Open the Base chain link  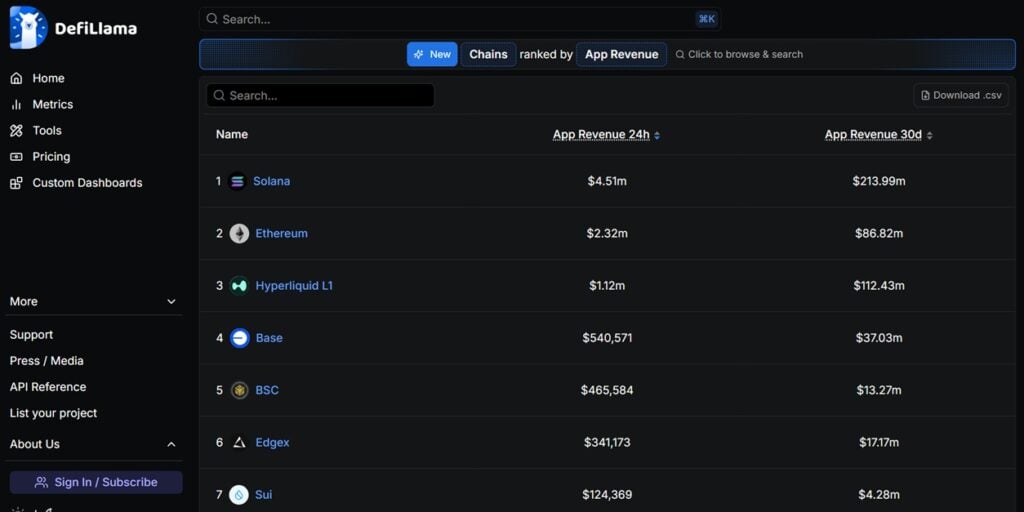(269, 338)
